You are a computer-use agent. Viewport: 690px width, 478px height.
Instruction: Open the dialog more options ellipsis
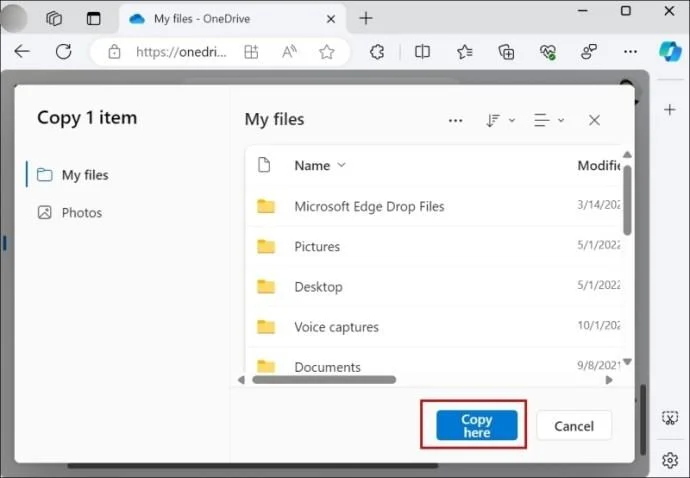coord(455,120)
